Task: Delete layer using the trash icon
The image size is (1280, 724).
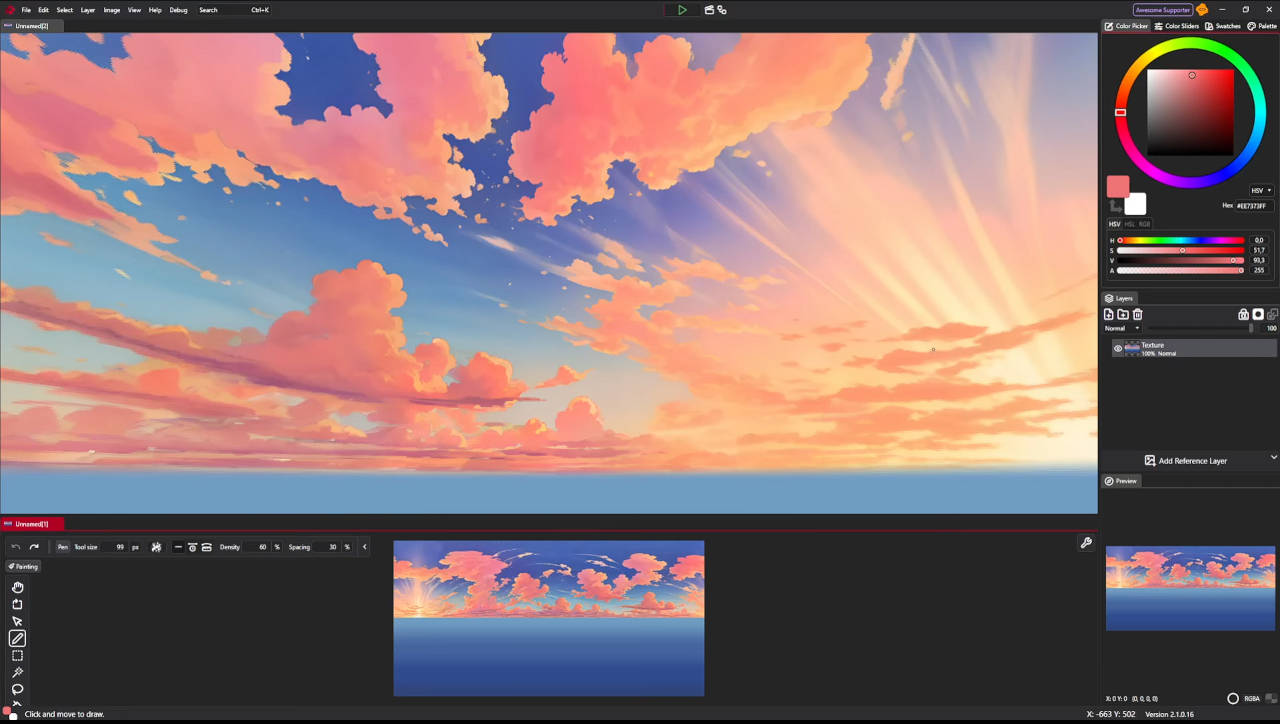Action: (1137, 314)
